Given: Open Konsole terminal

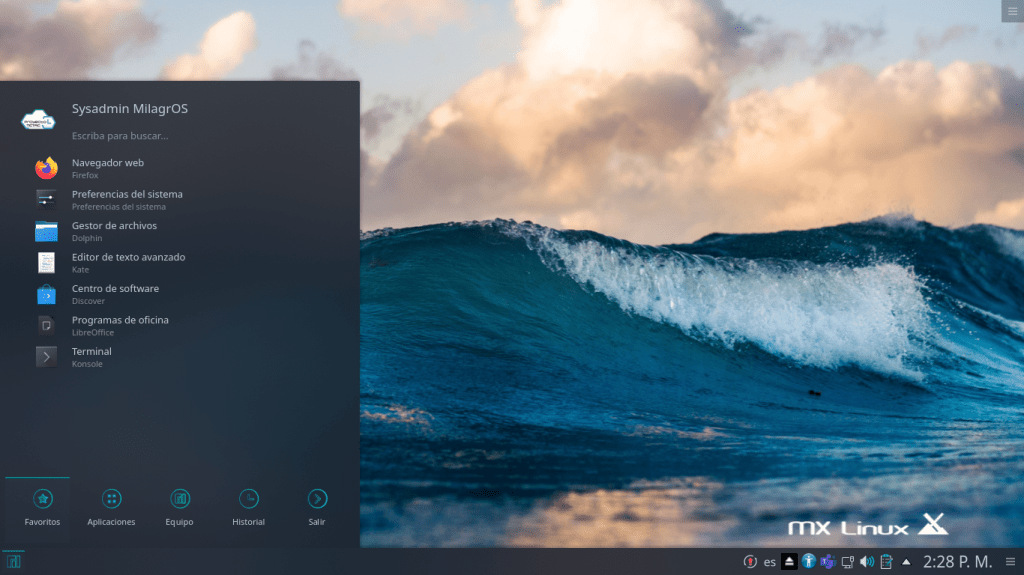Looking at the screenshot, I should tap(91, 357).
